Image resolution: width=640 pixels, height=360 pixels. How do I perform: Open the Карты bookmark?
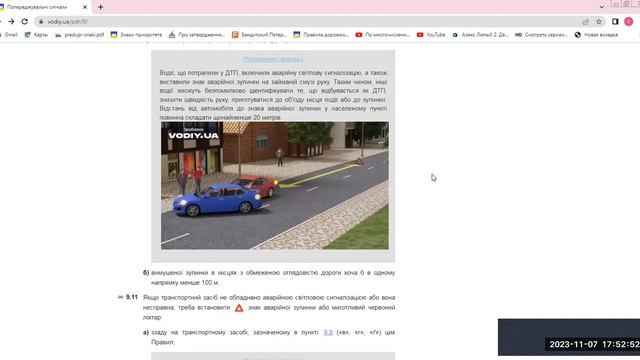point(36,35)
